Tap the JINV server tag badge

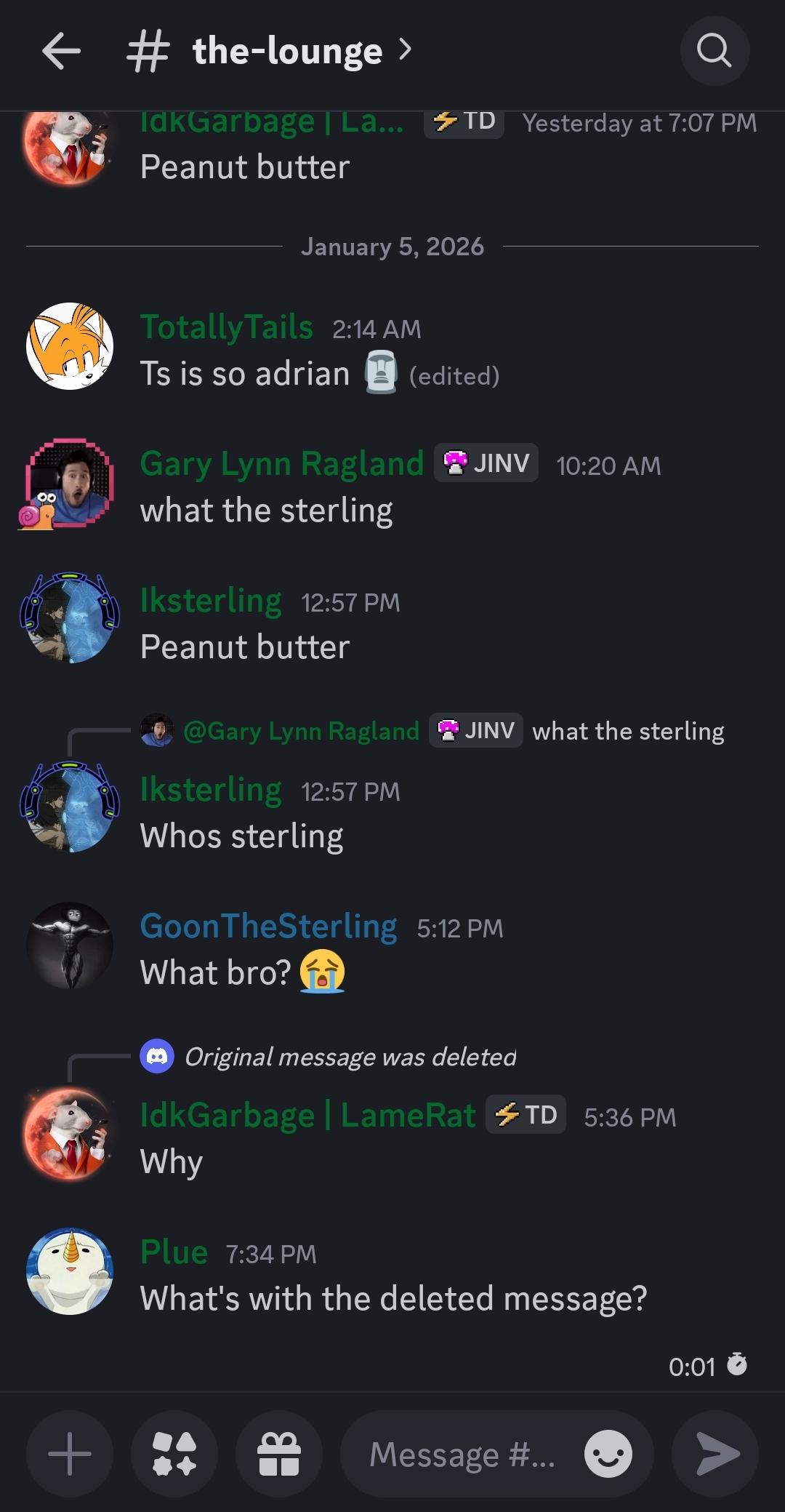pyautogui.click(x=486, y=463)
